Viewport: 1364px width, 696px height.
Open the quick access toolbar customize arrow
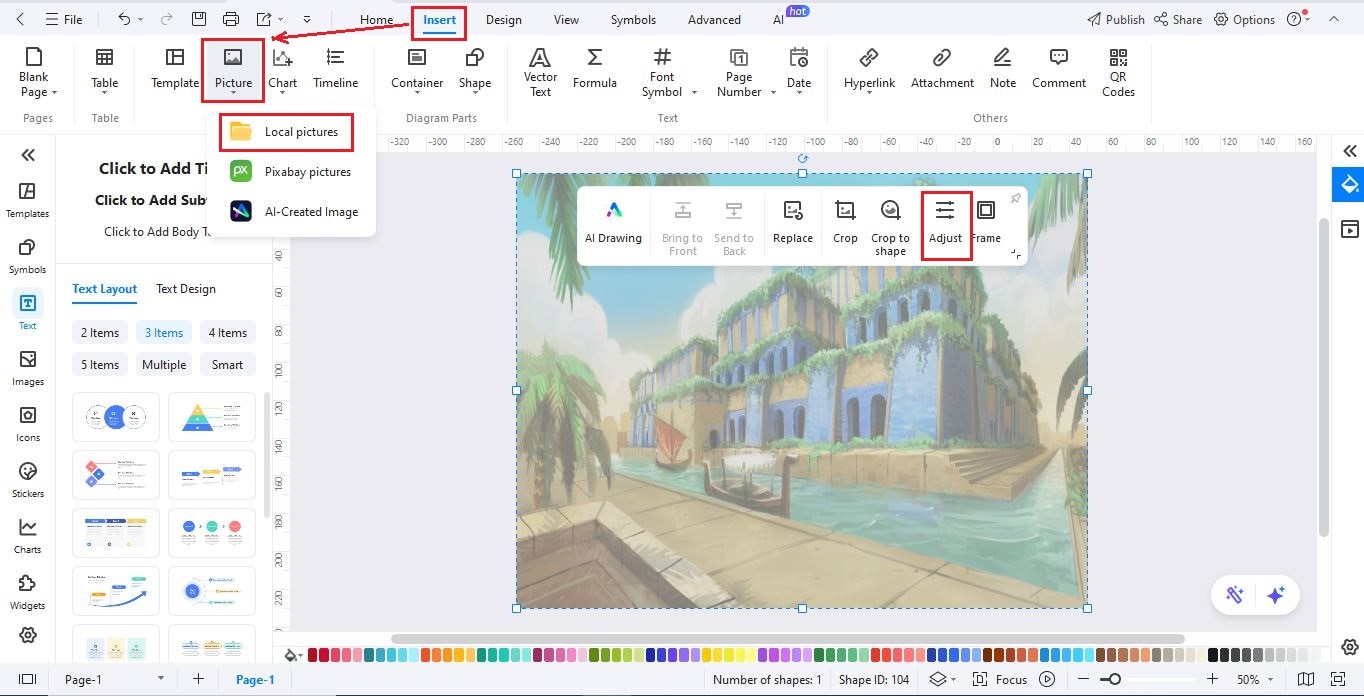[307, 20]
